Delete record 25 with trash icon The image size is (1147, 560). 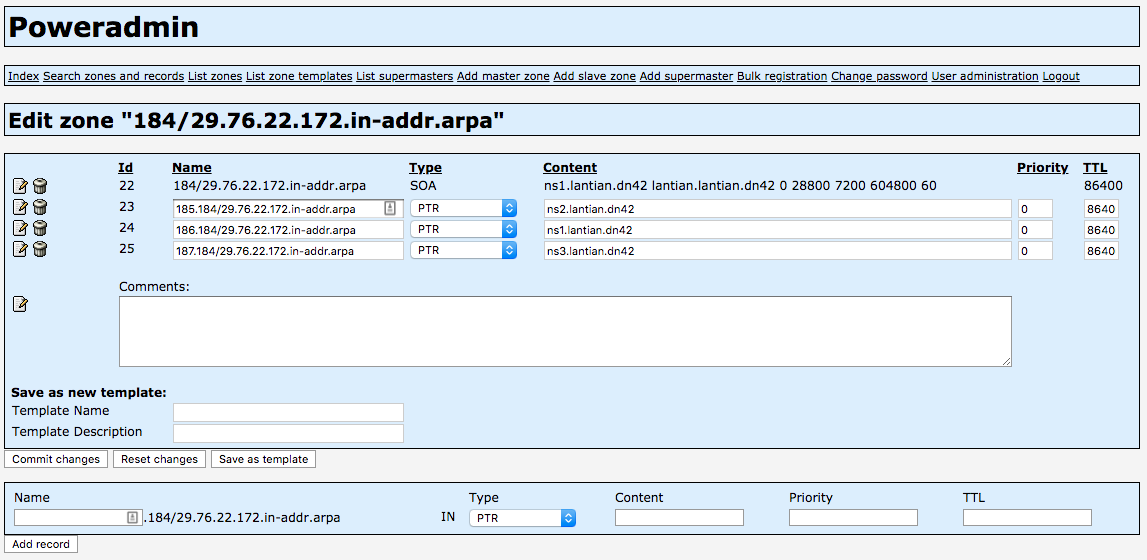tap(40, 250)
